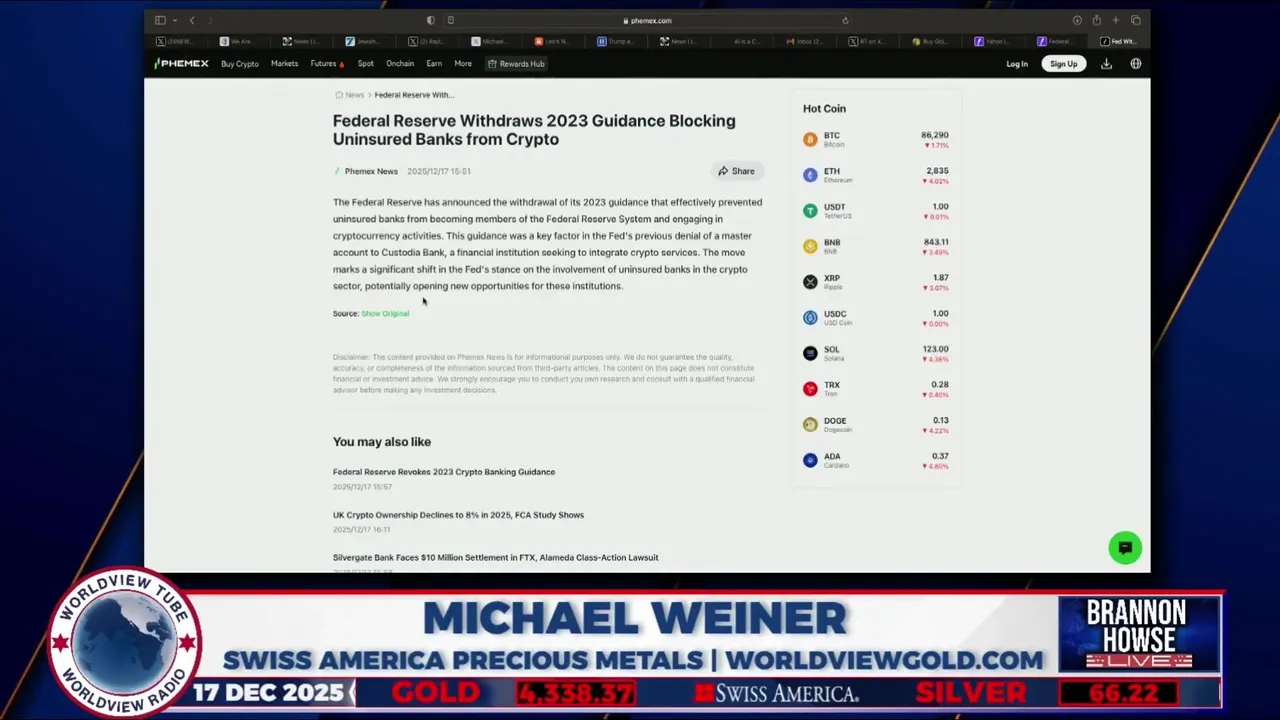This screenshot has height=720, width=1280.
Task: Go to News in the breadcrumb
Action: 355,95
